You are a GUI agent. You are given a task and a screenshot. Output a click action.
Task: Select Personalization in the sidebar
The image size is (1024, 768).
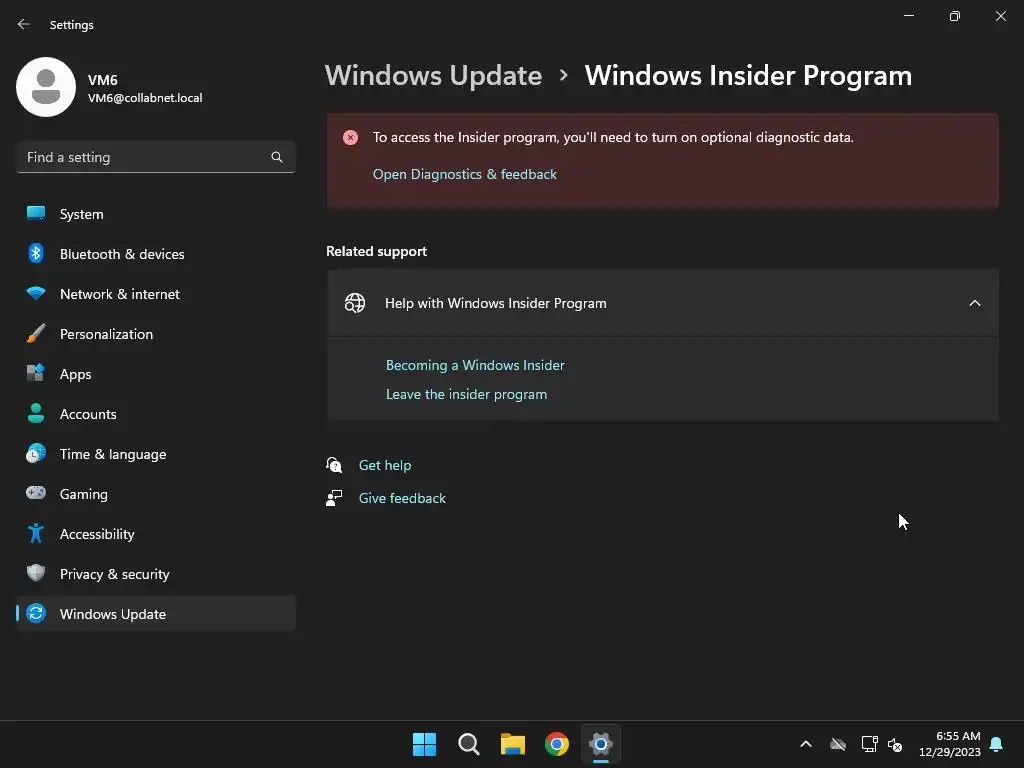(156, 334)
